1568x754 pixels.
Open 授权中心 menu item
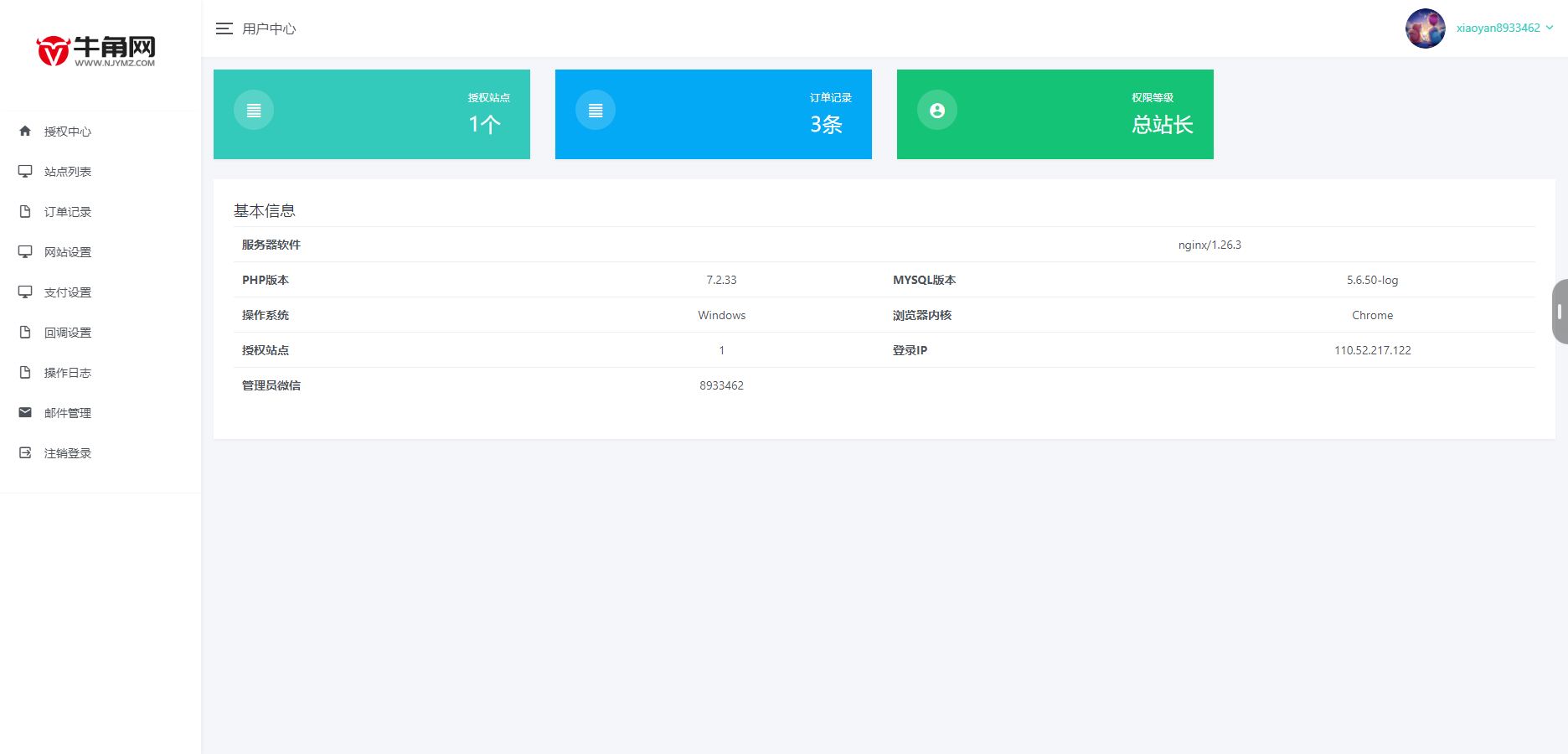coord(101,132)
